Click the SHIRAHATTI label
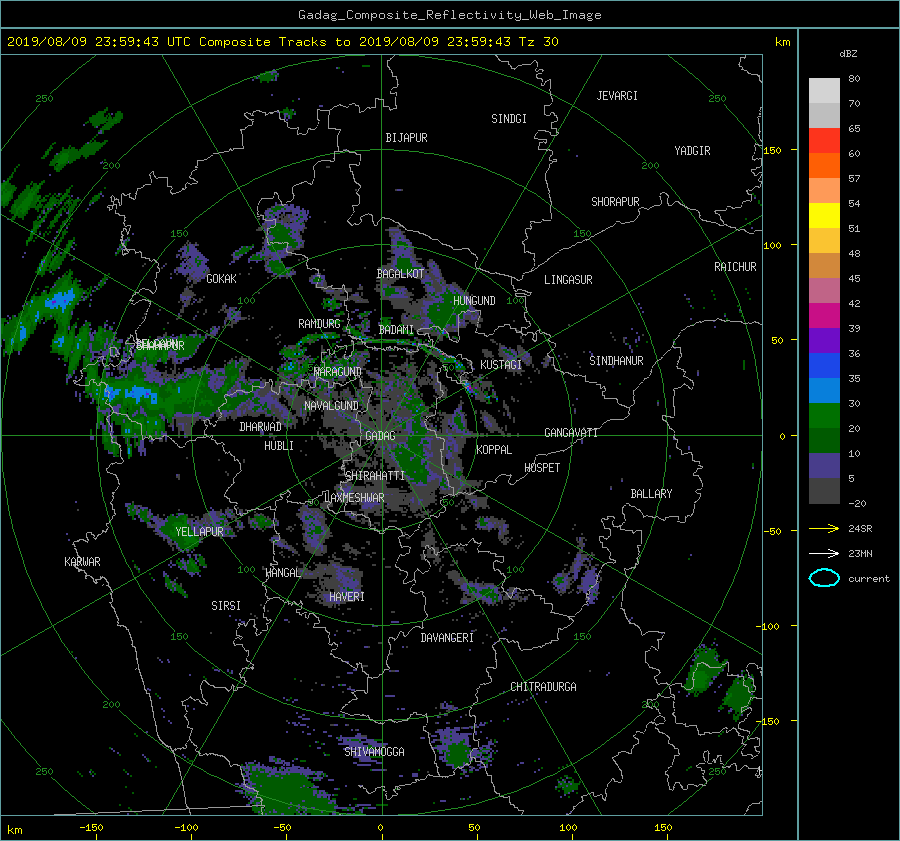 [375, 476]
